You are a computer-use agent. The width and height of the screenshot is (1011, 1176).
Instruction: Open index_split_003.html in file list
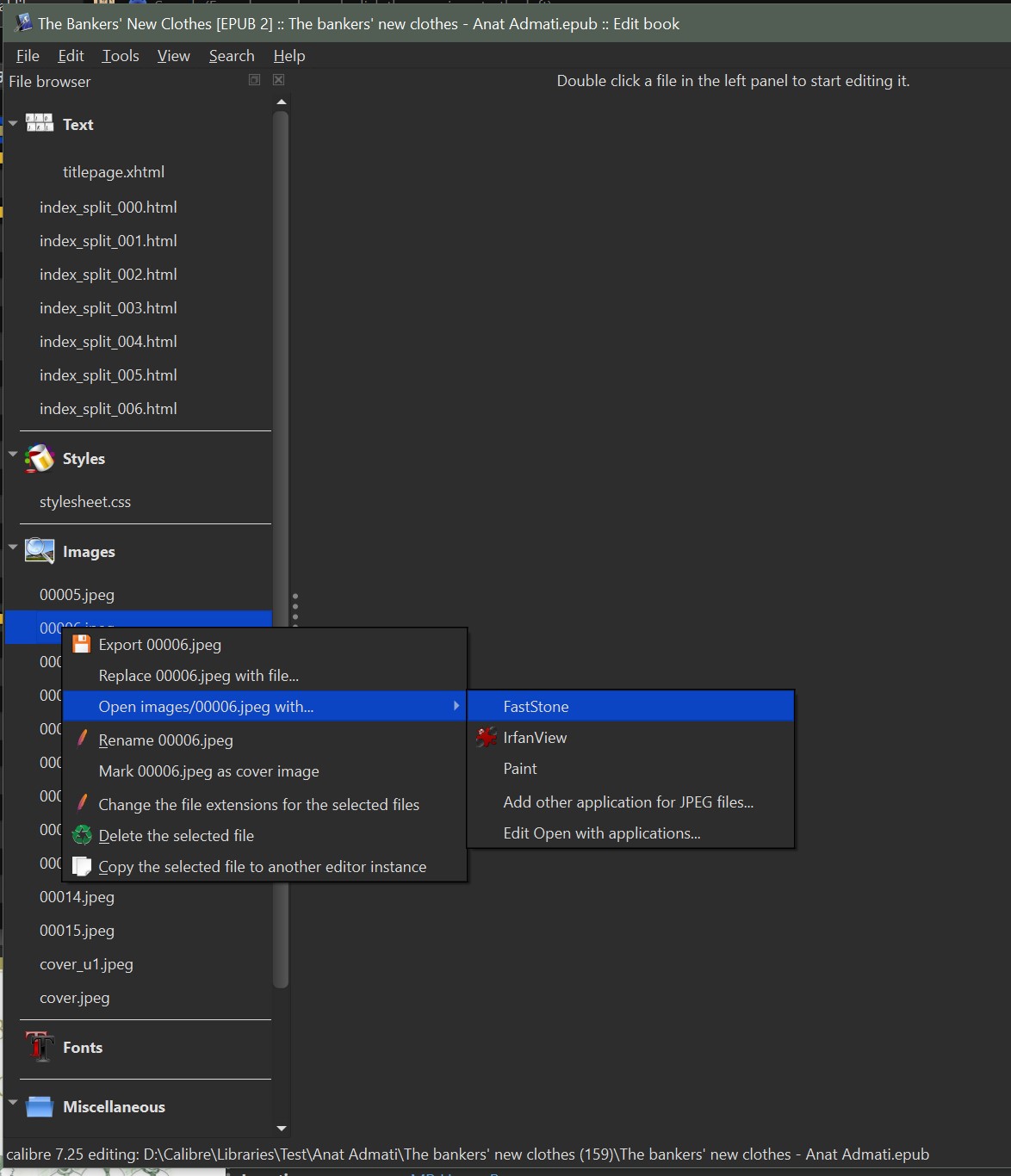[x=108, y=308]
